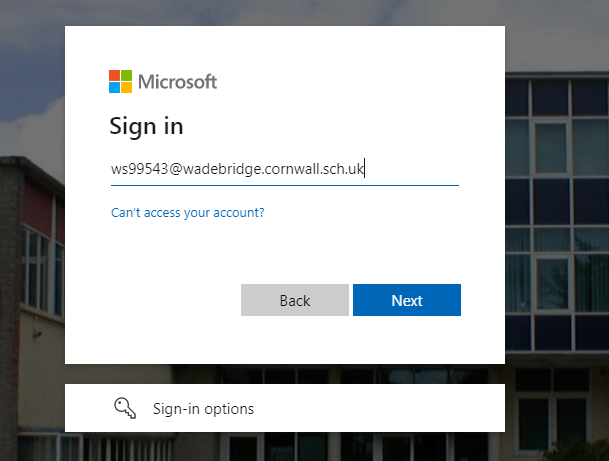
Task: Place cursor after "sch.uk" in email field
Action: tap(364, 169)
